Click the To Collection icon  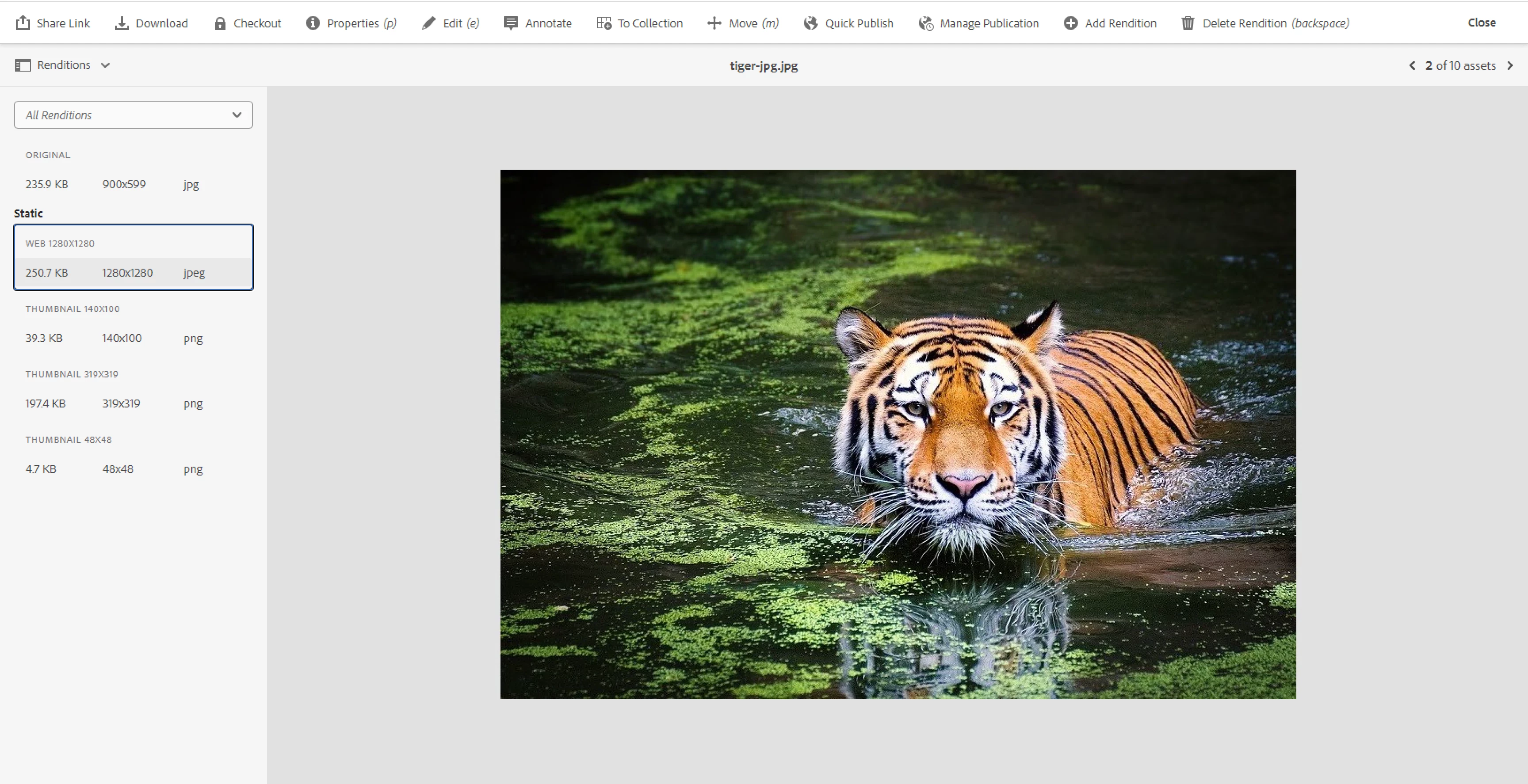pyautogui.click(x=604, y=23)
